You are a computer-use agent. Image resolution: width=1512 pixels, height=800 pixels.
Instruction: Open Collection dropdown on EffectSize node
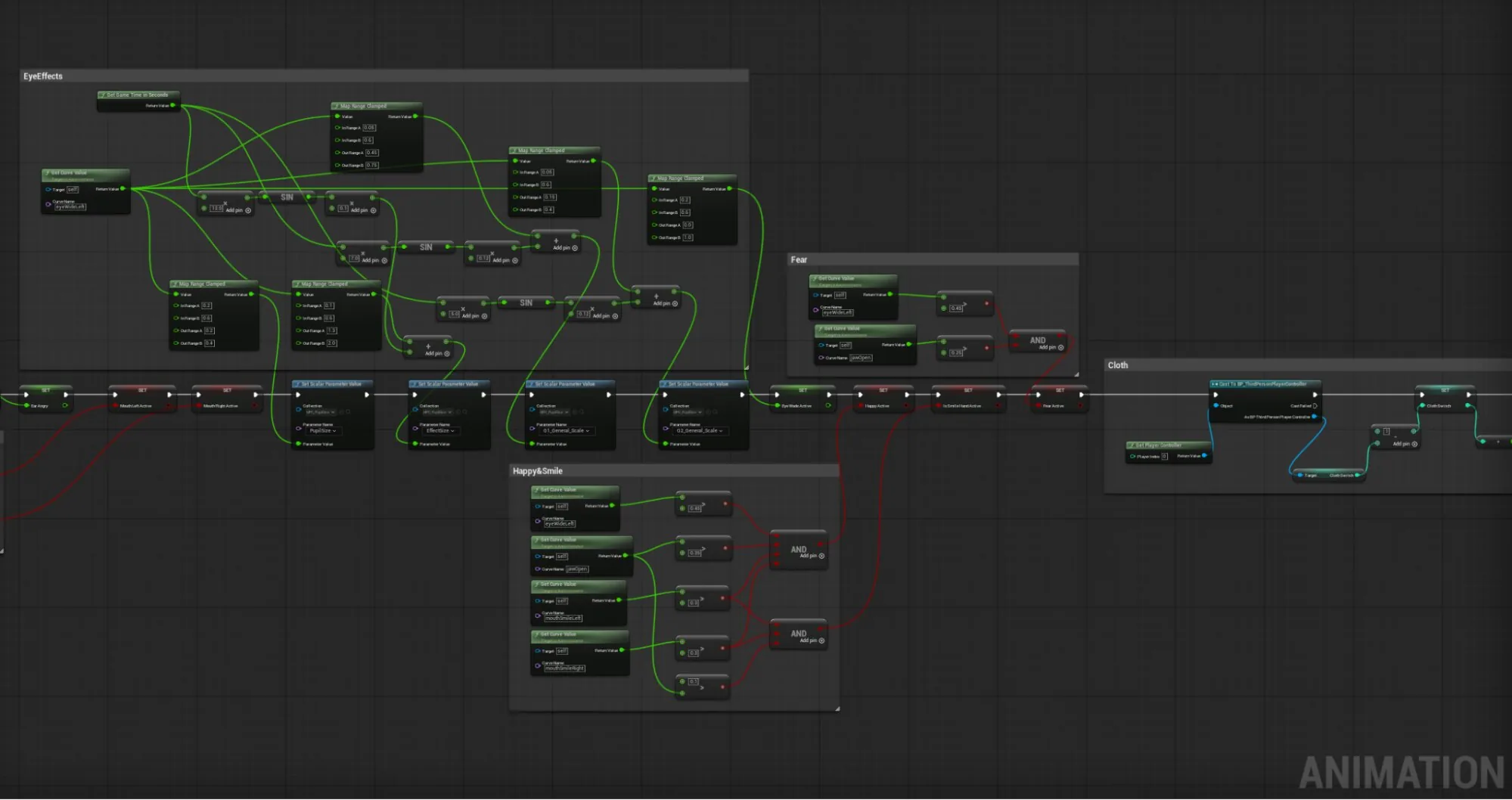point(437,412)
